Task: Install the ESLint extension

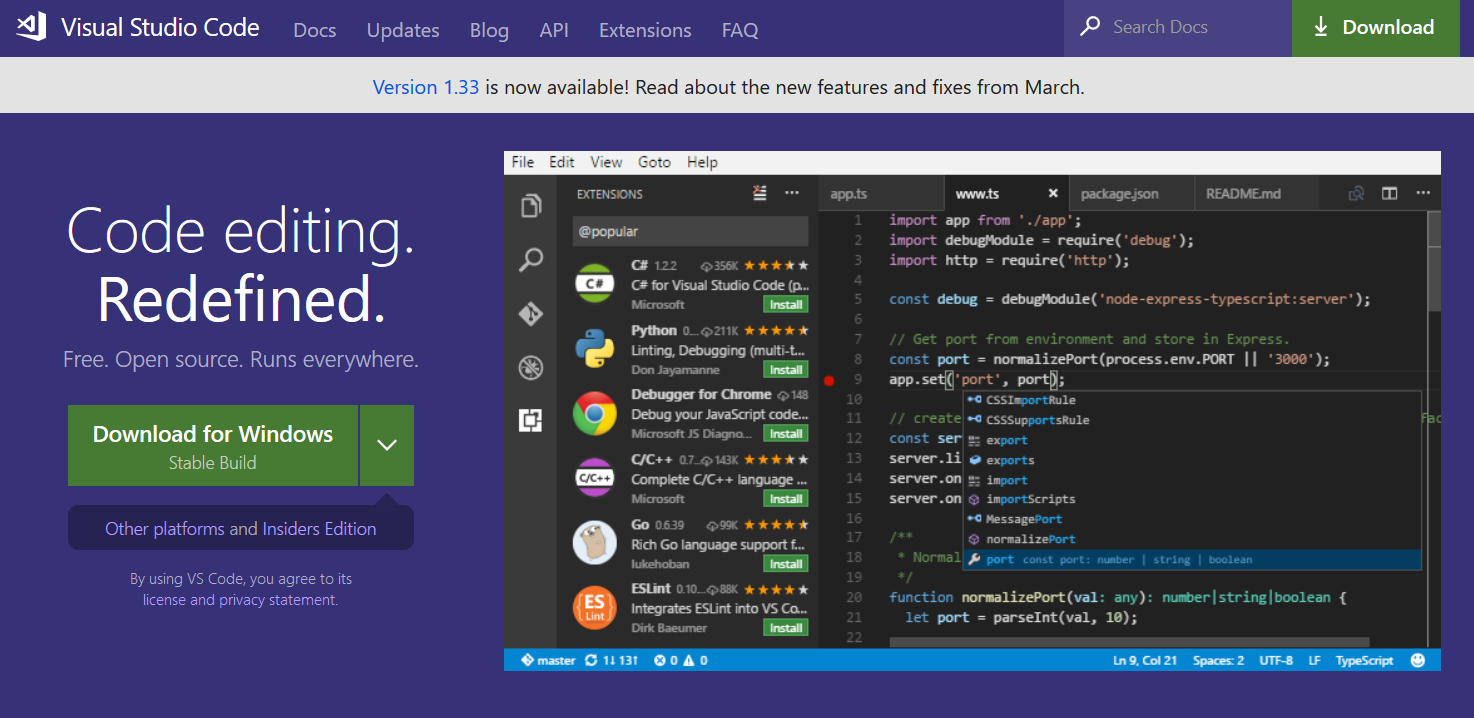Action: pyautogui.click(x=786, y=628)
